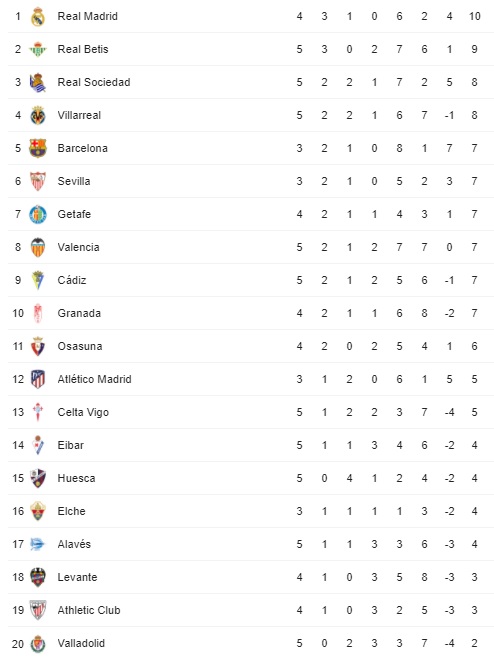Click the Alavés blue crest icon
The image size is (494, 669).
pyautogui.click(x=38, y=544)
